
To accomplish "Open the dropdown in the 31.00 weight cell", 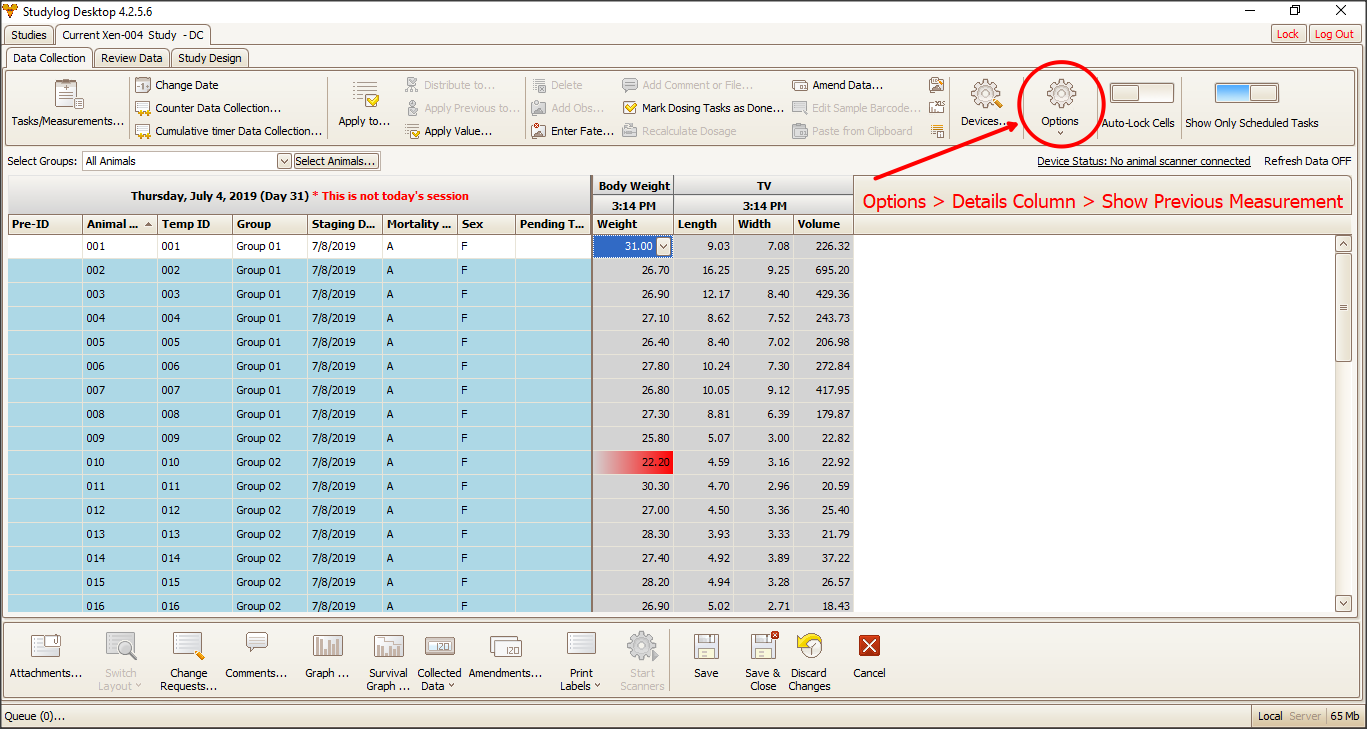I will pos(663,246).
